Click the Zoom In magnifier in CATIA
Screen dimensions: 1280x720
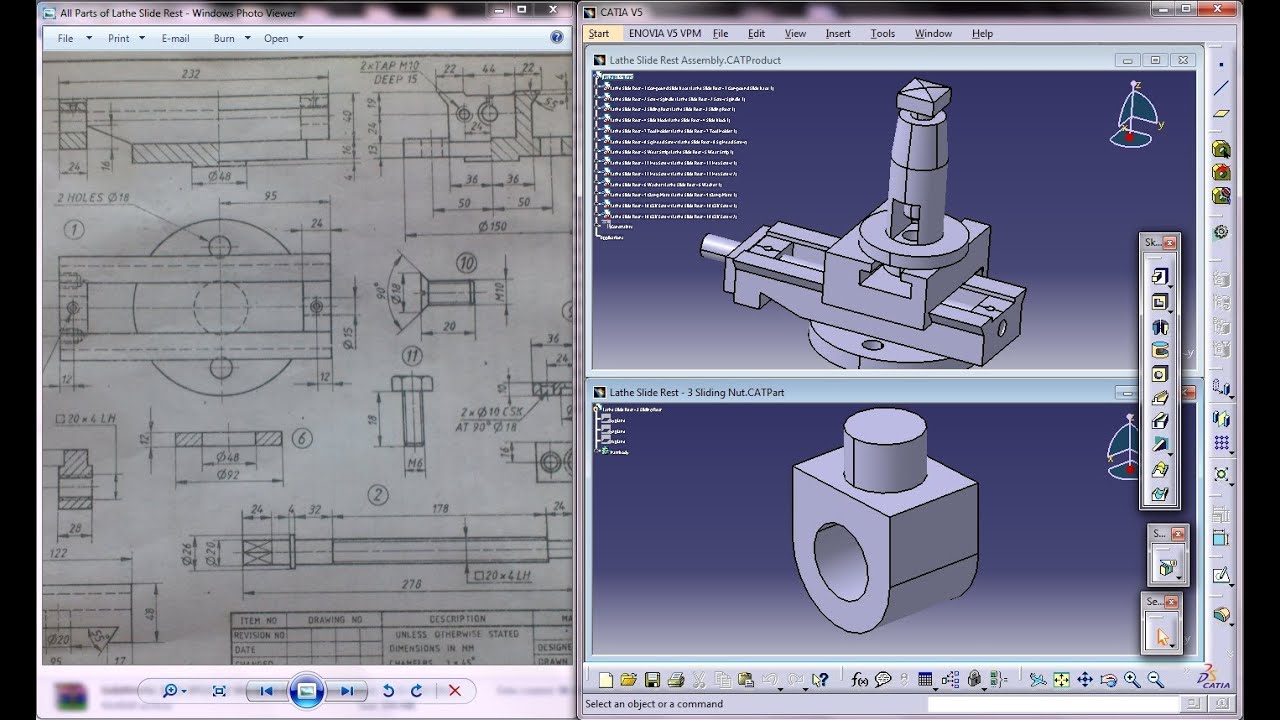(1132, 680)
